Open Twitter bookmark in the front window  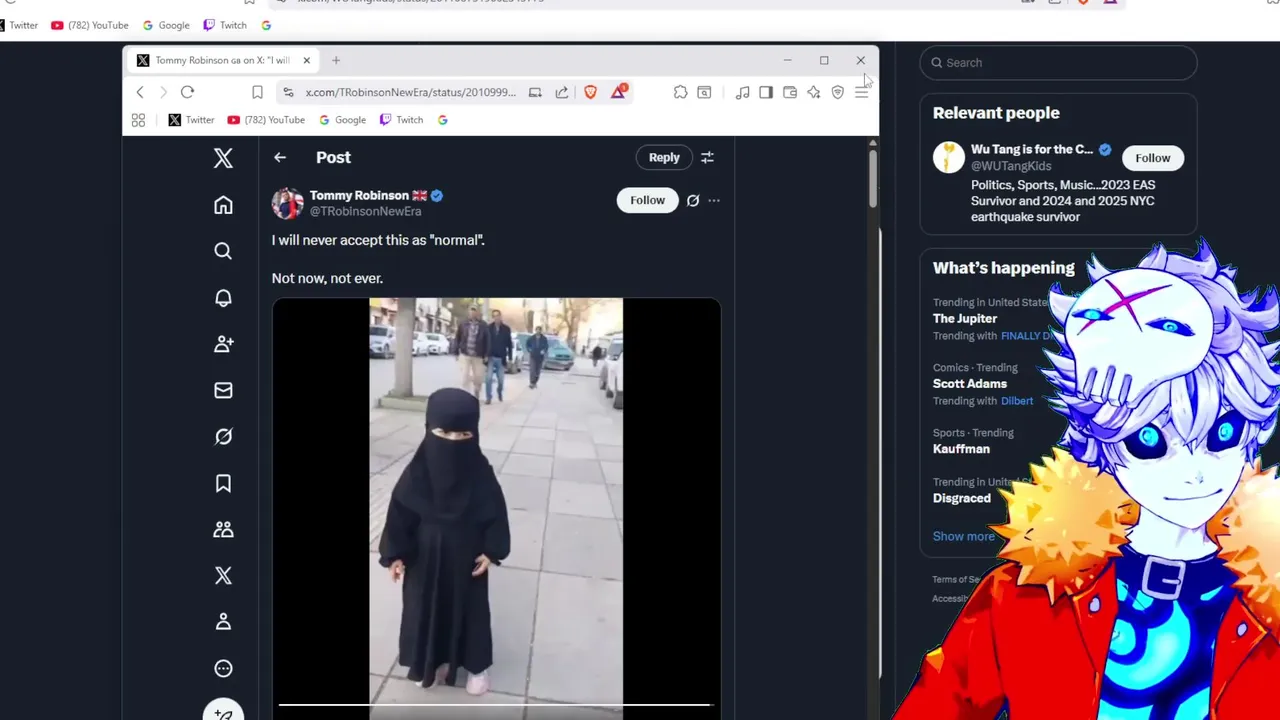[x=191, y=120]
